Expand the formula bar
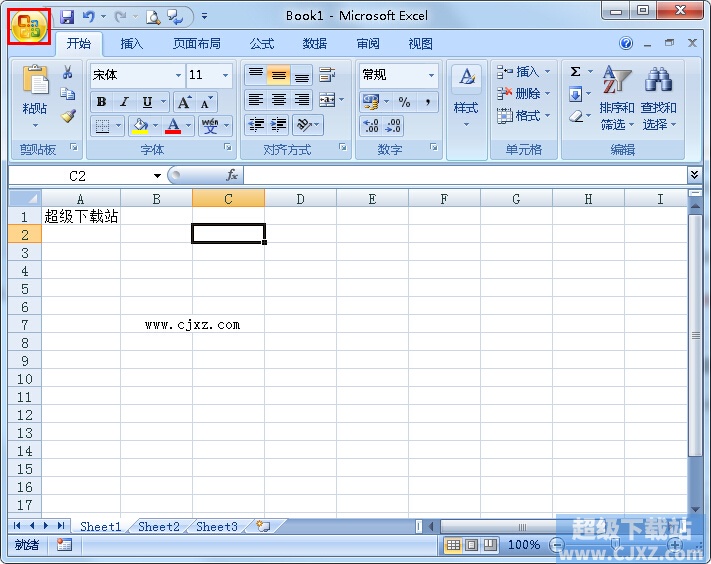Viewport: 711px width, 564px height. [x=694, y=175]
